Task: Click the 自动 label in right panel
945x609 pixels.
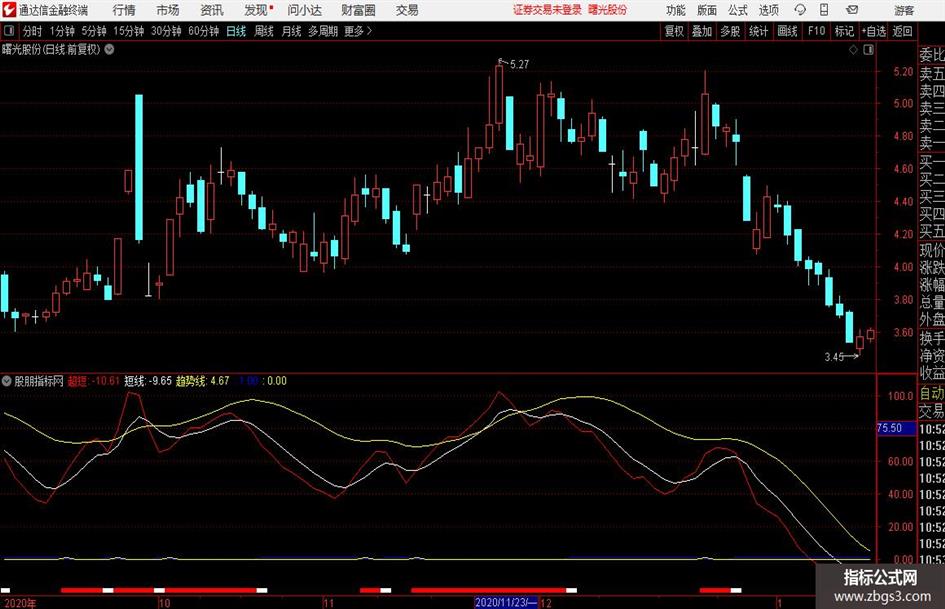Action: coord(931,393)
